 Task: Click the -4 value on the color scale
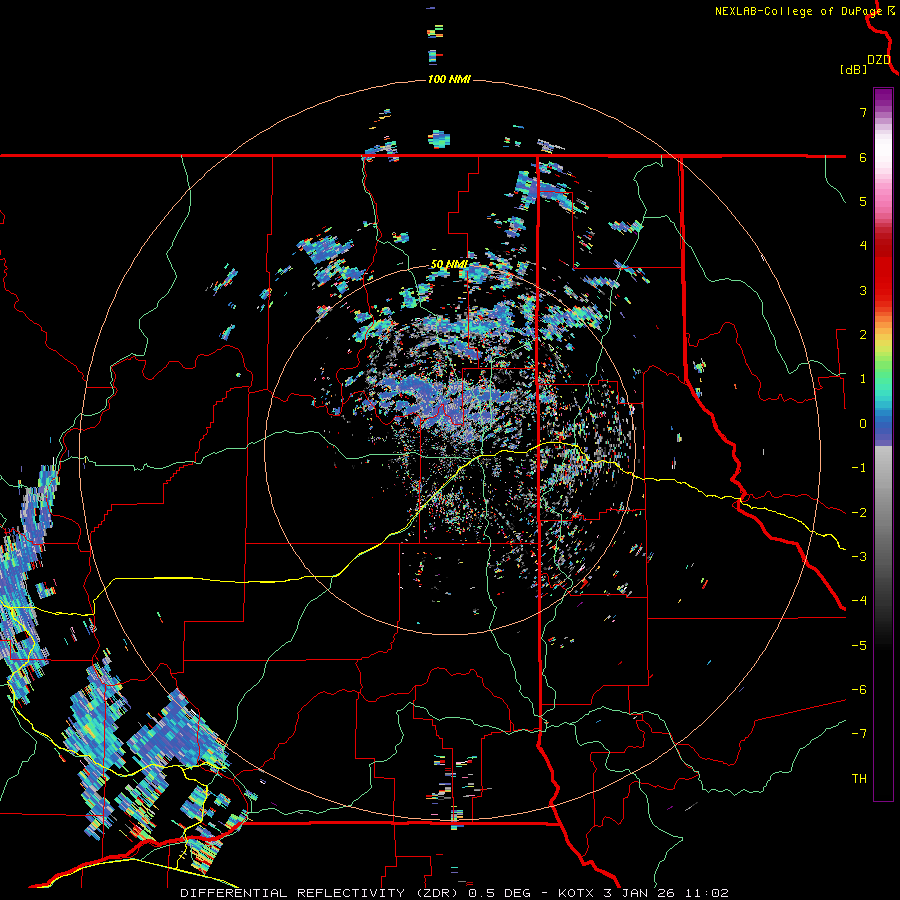859,601
